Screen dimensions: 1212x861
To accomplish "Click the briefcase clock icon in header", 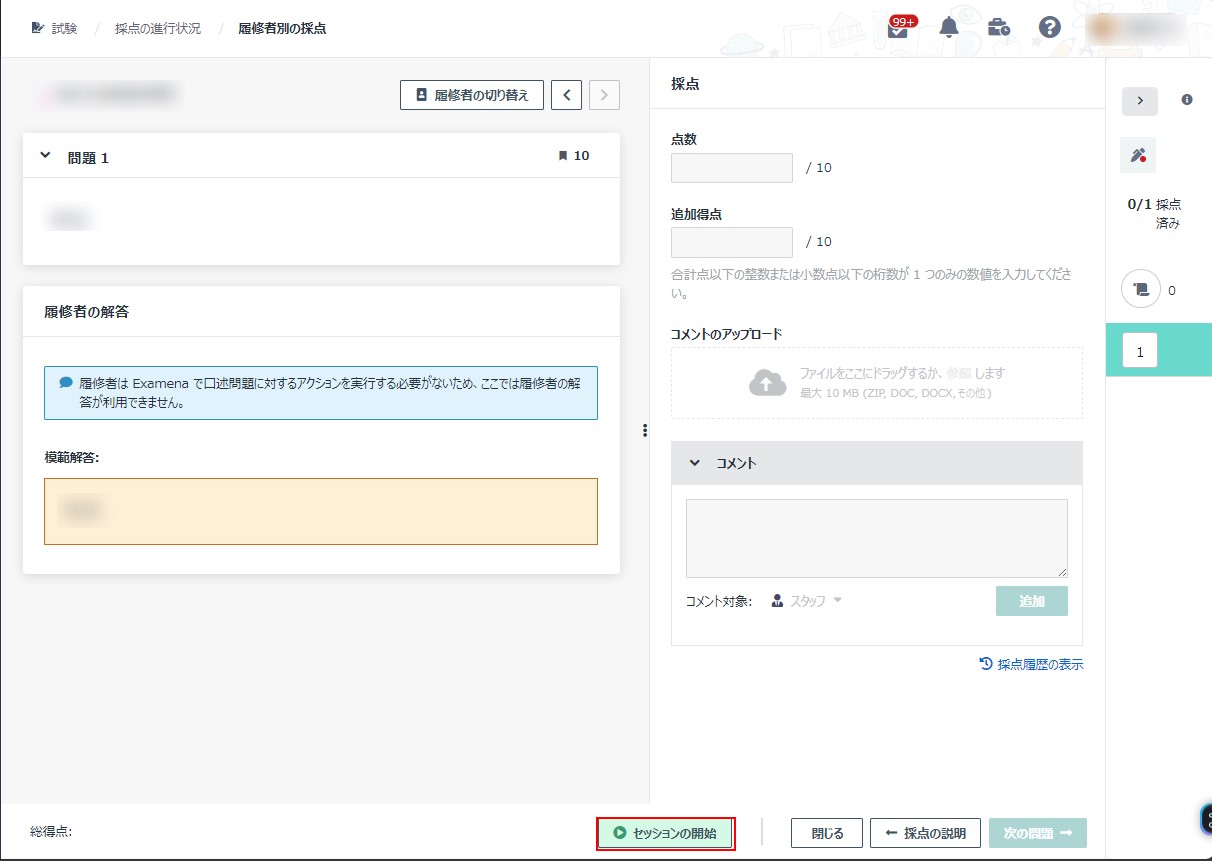I will [998, 28].
